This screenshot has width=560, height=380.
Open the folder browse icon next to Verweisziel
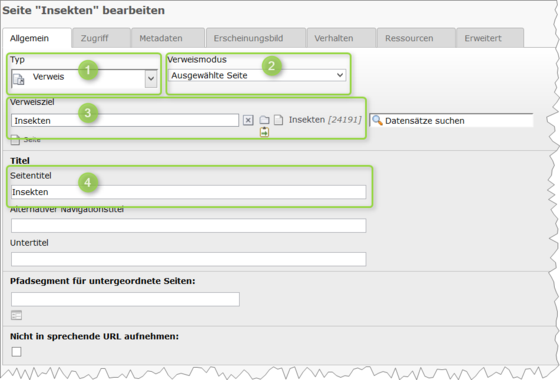coord(264,120)
